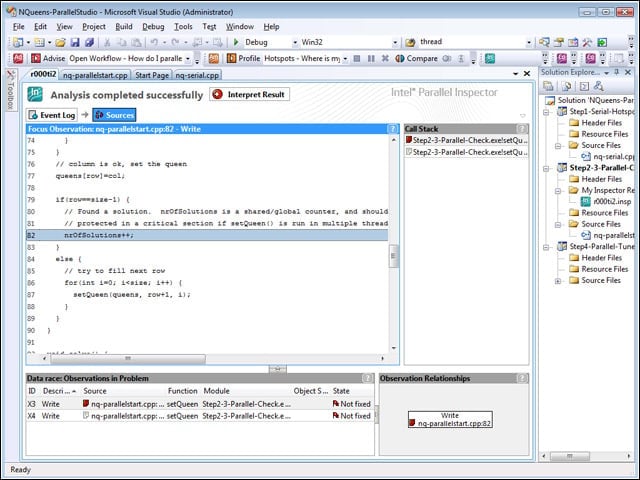The image size is (640, 480).
Task: Collapse the Step4-Parallel-Tune project node
Action: [546, 247]
